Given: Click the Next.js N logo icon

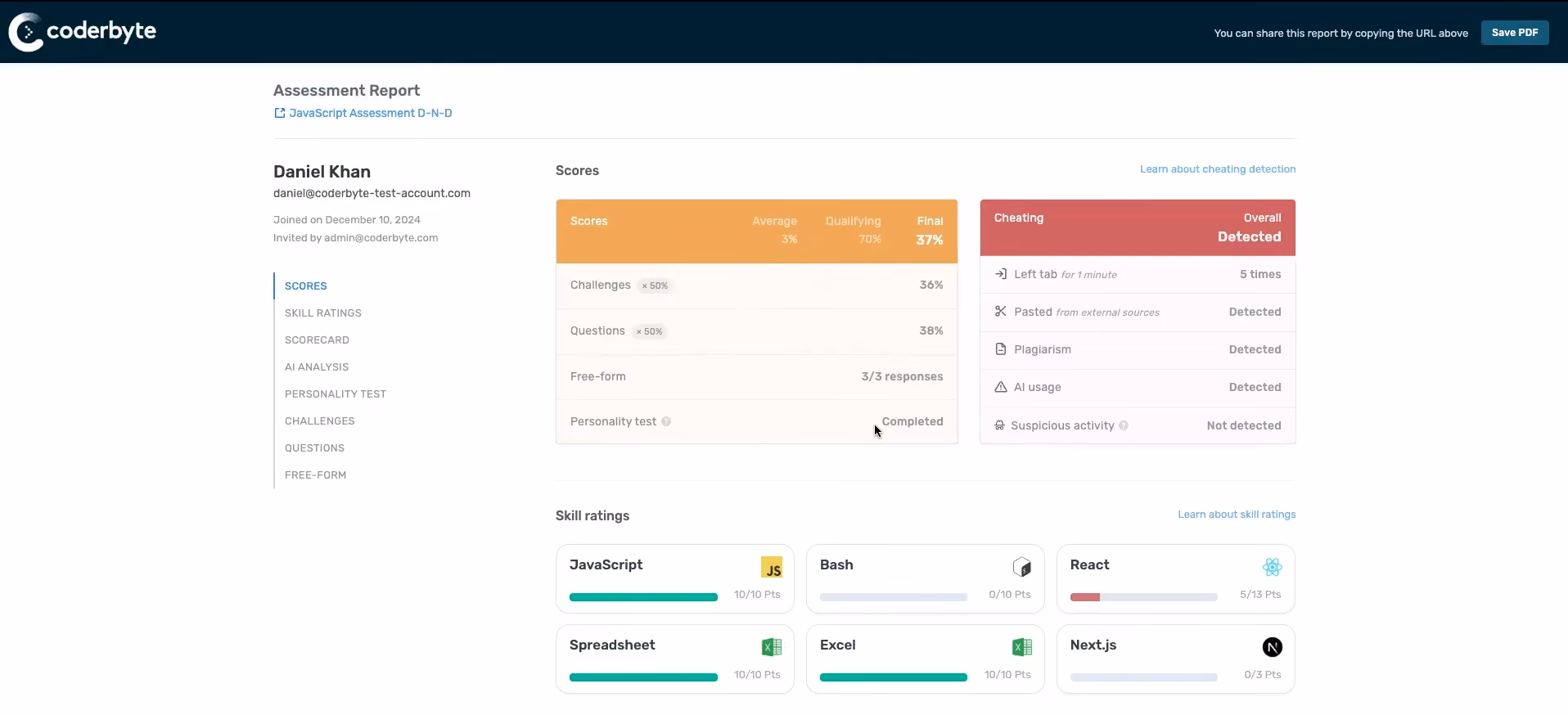Looking at the screenshot, I should (x=1273, y=647).
